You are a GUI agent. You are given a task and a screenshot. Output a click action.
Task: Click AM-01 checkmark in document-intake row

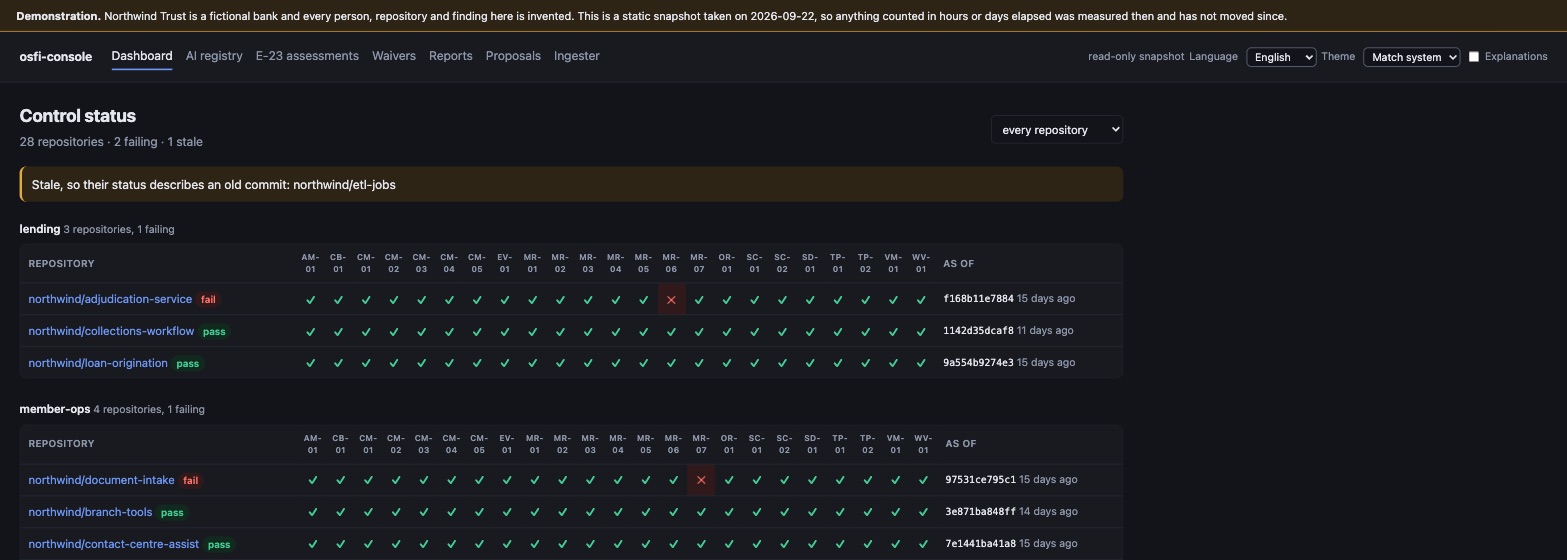pyautogui.click(x=312, y=480)
